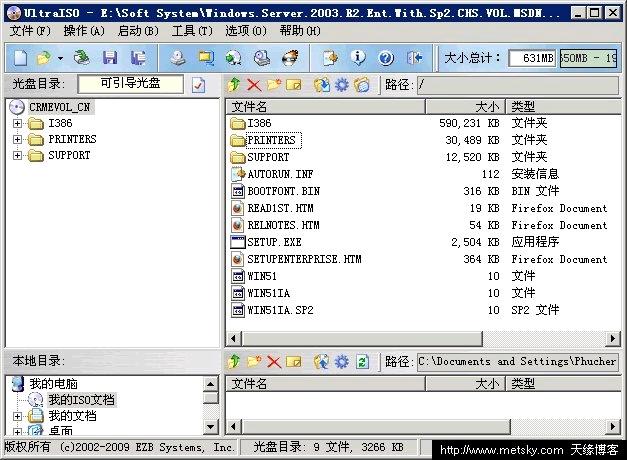Screen dimensions: 627x460
Task: Click add-to-image icon in local pane toolbar
Action: tap(322, 362)
